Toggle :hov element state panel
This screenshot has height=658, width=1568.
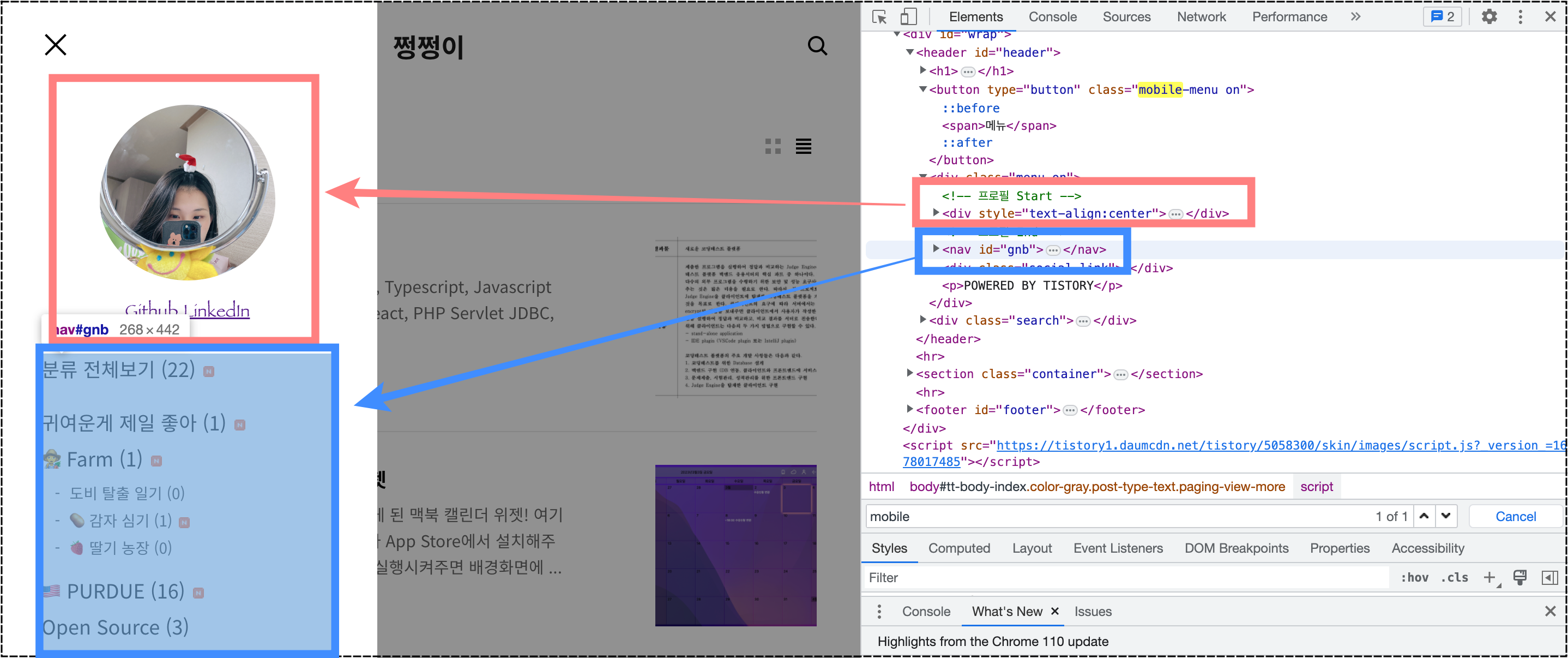1414,577
